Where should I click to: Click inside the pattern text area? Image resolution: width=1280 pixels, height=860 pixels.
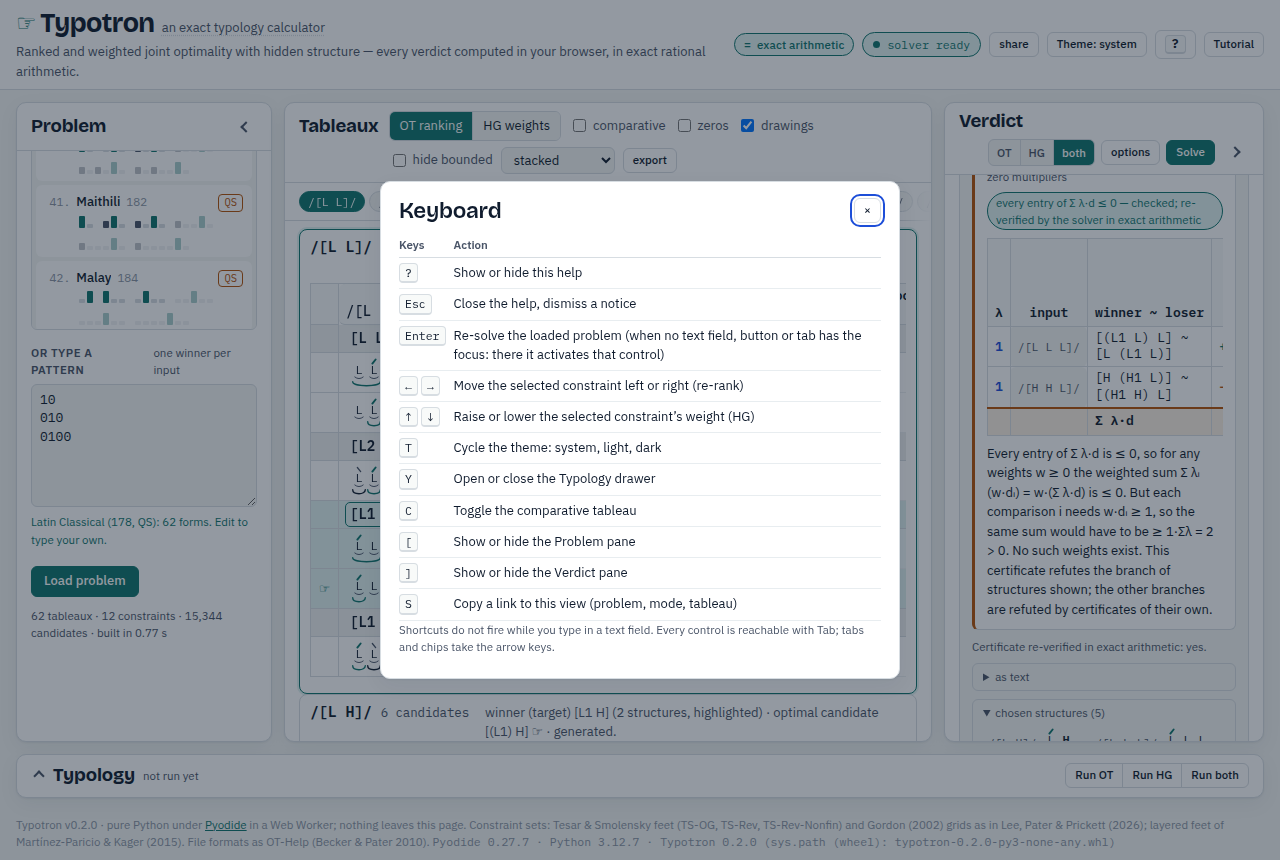tap(144, 446)
